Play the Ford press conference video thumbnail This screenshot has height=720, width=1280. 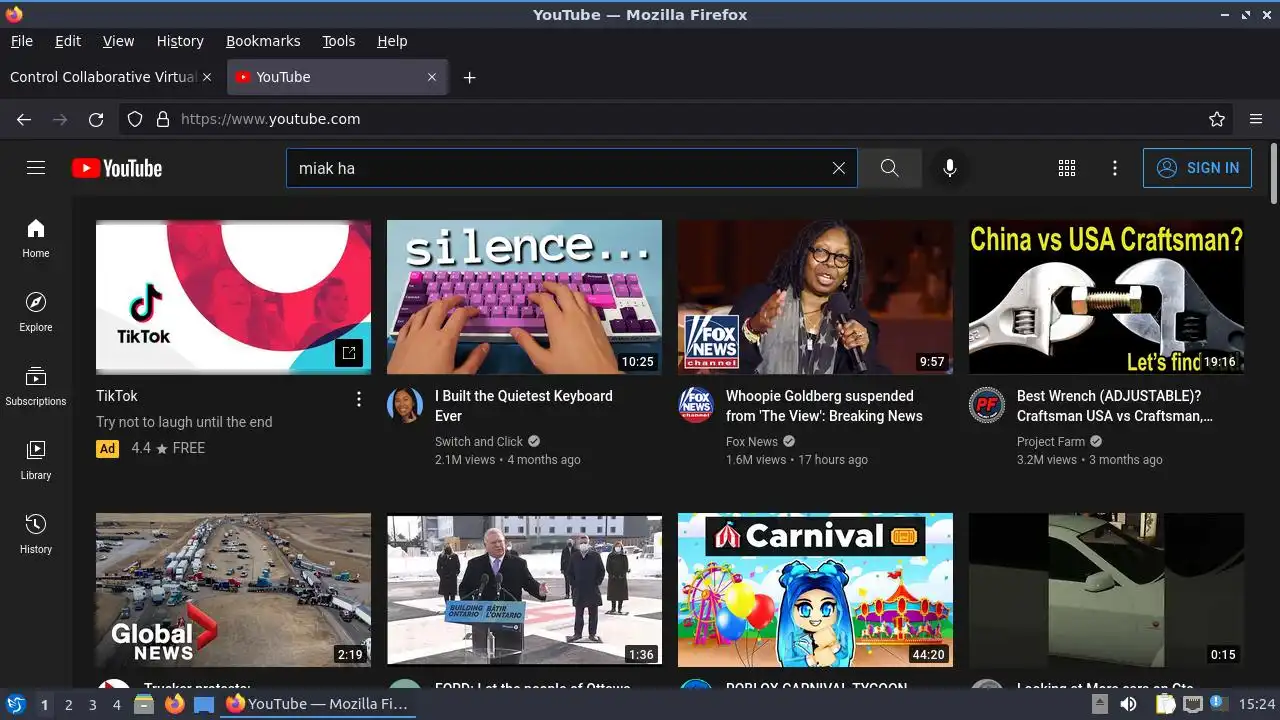(524, 590)
